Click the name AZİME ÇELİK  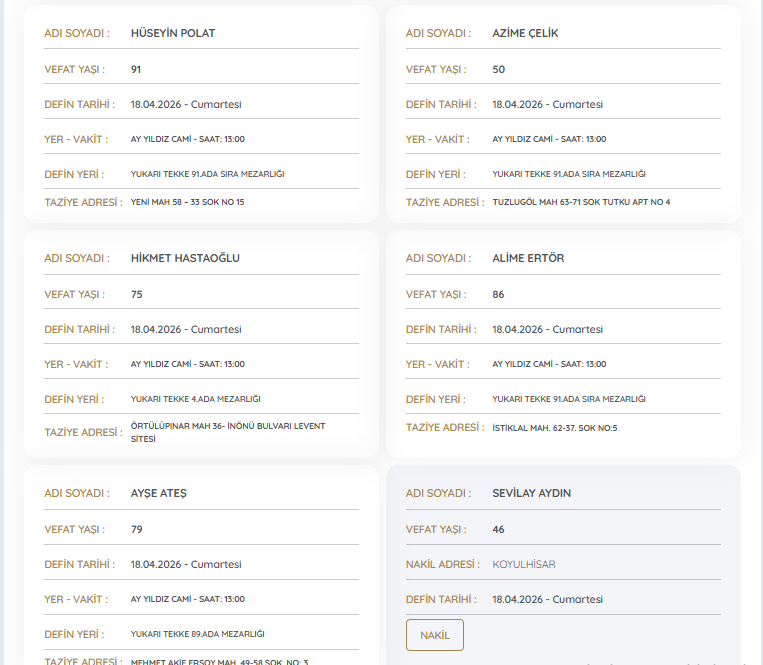click(x=525, y=33)
